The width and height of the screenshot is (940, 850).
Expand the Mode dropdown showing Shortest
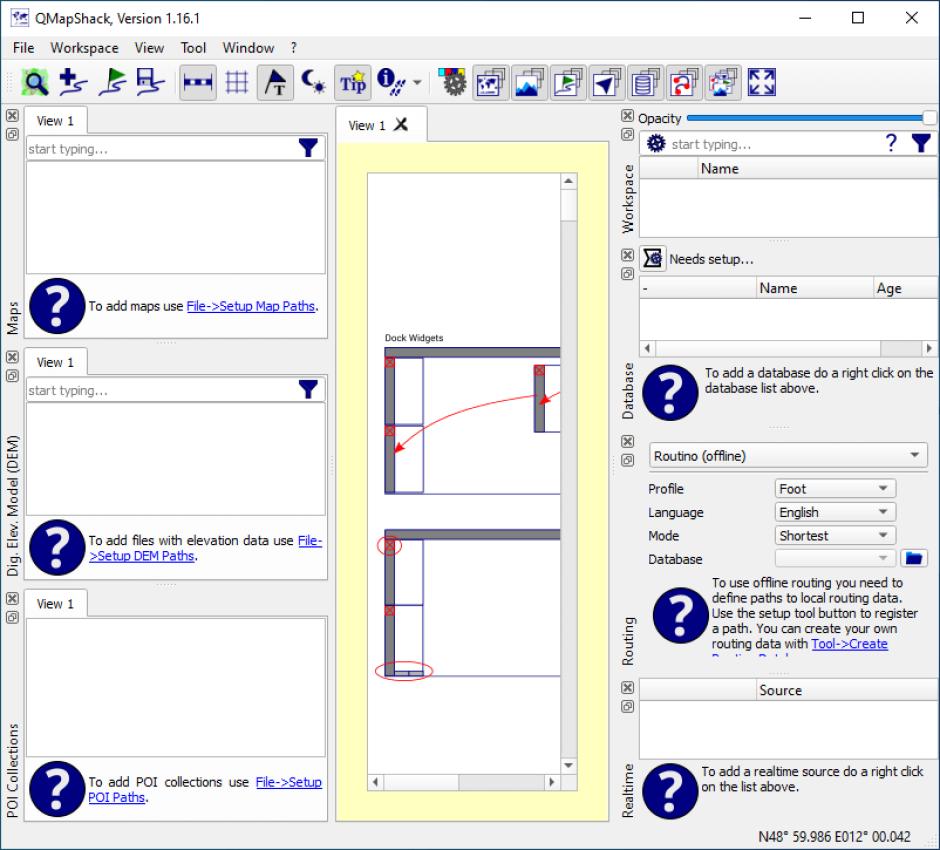pos(835,536)
